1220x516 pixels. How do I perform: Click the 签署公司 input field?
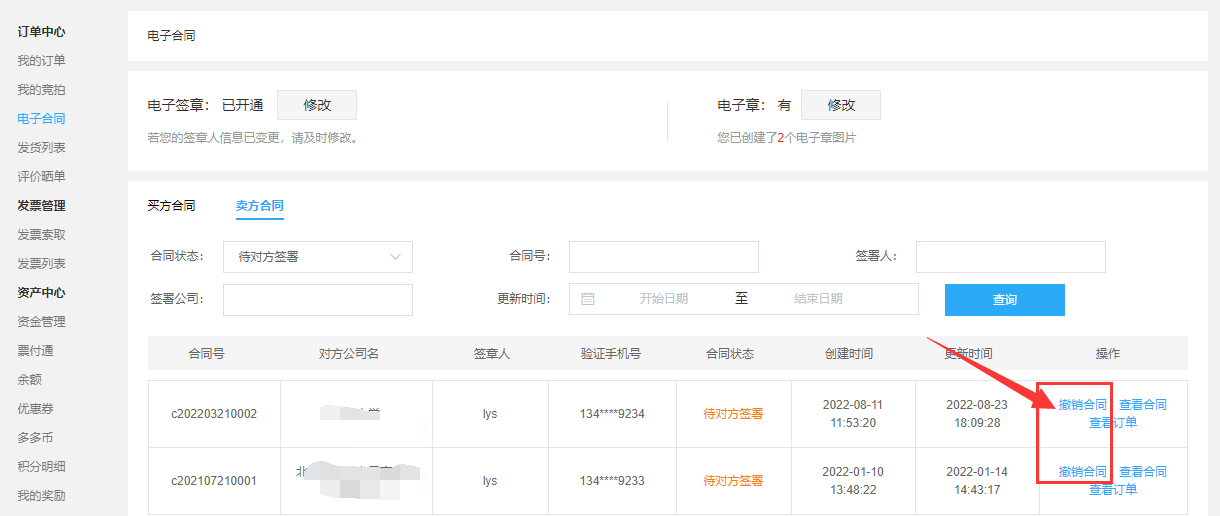(x=317, y=300)
